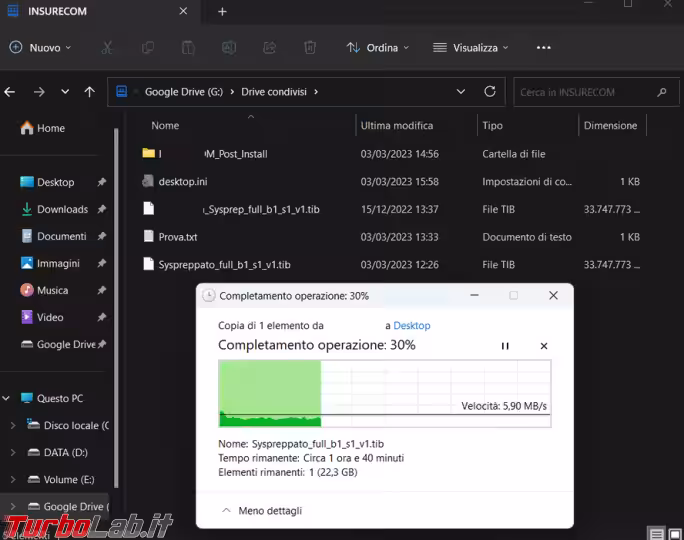Go forward with the right arrow

(39, 92)
